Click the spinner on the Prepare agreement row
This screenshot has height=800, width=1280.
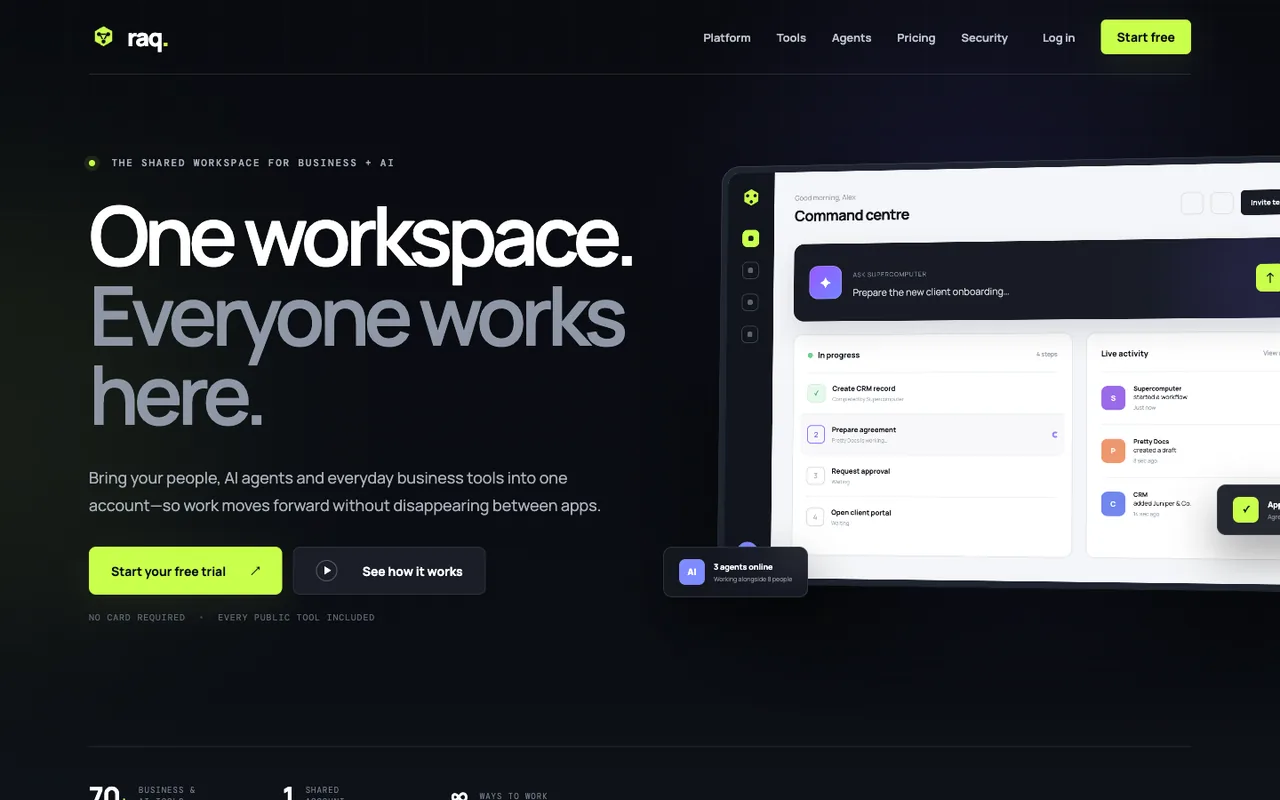1054,435
